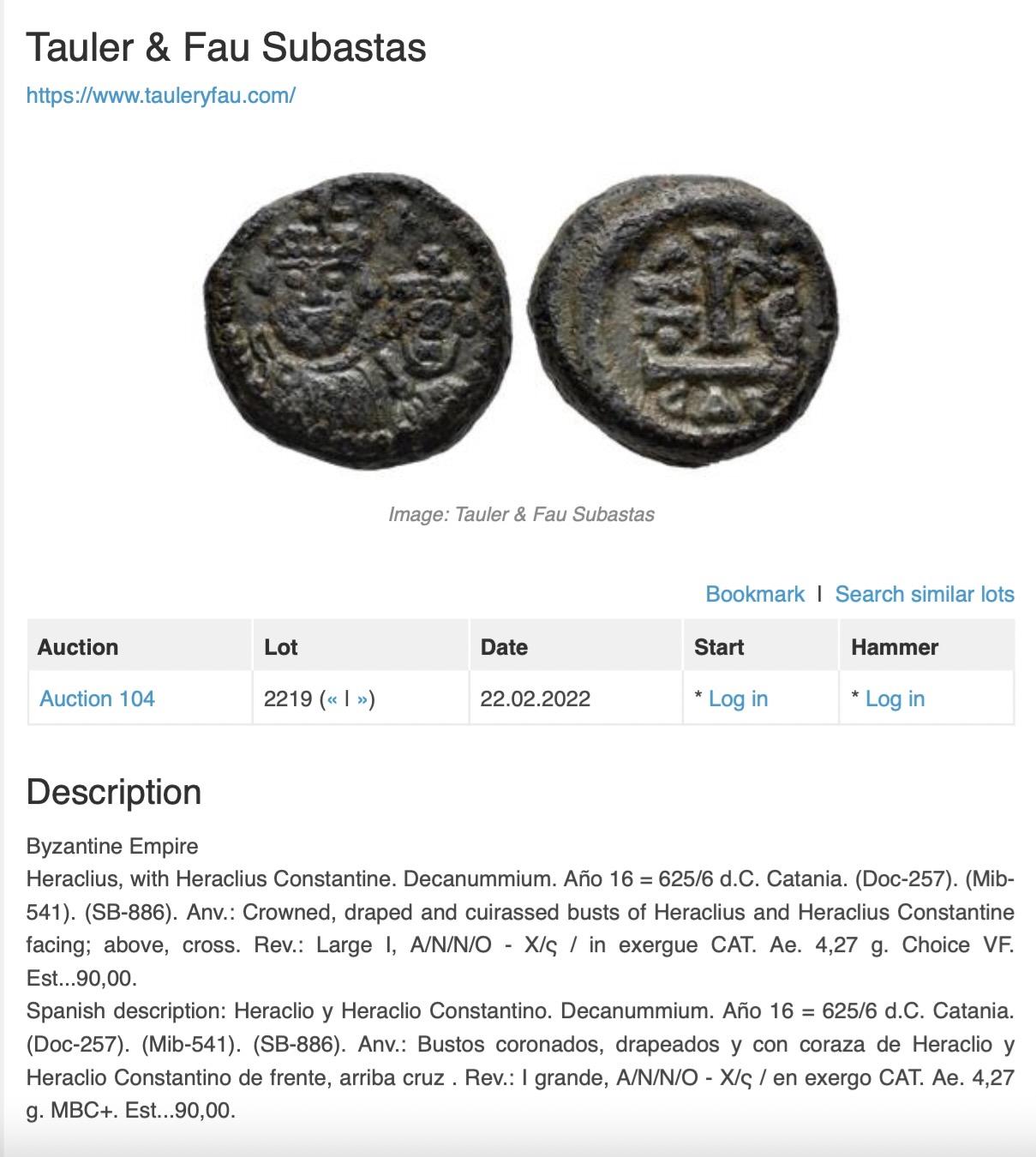Click the Description heading

pos(114,792)
